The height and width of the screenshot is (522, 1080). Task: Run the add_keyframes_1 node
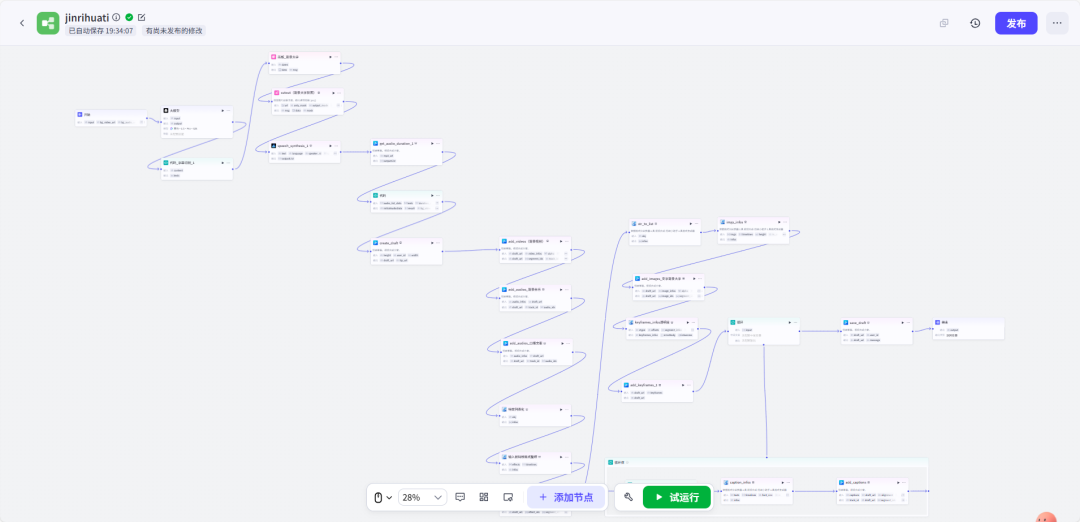(x=683, y=385)
